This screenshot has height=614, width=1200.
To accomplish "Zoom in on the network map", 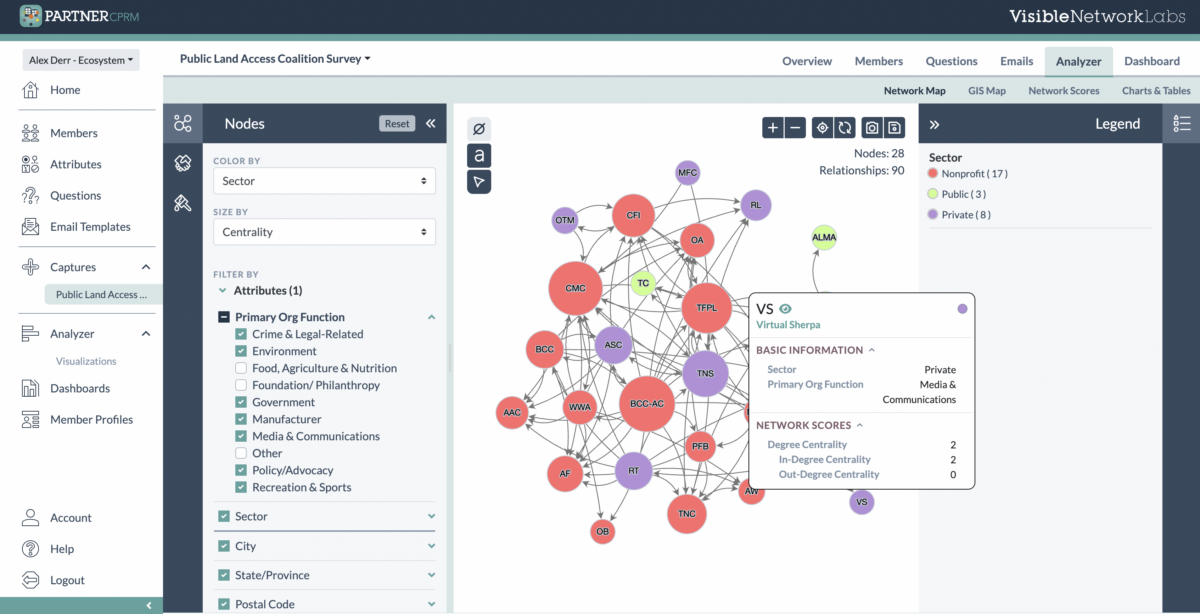I will [x=773, y=127].
